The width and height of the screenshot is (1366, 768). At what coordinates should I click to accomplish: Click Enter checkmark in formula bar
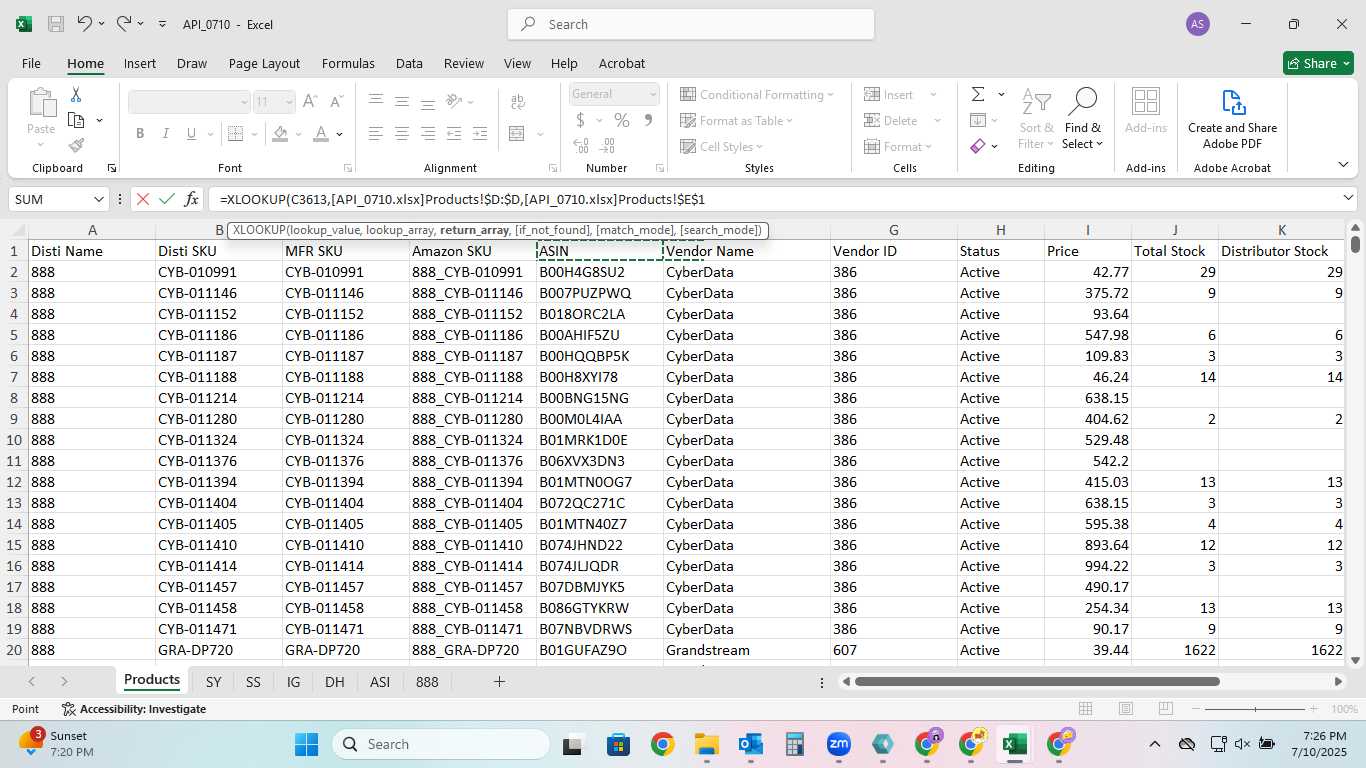click(x=167, y=199)
